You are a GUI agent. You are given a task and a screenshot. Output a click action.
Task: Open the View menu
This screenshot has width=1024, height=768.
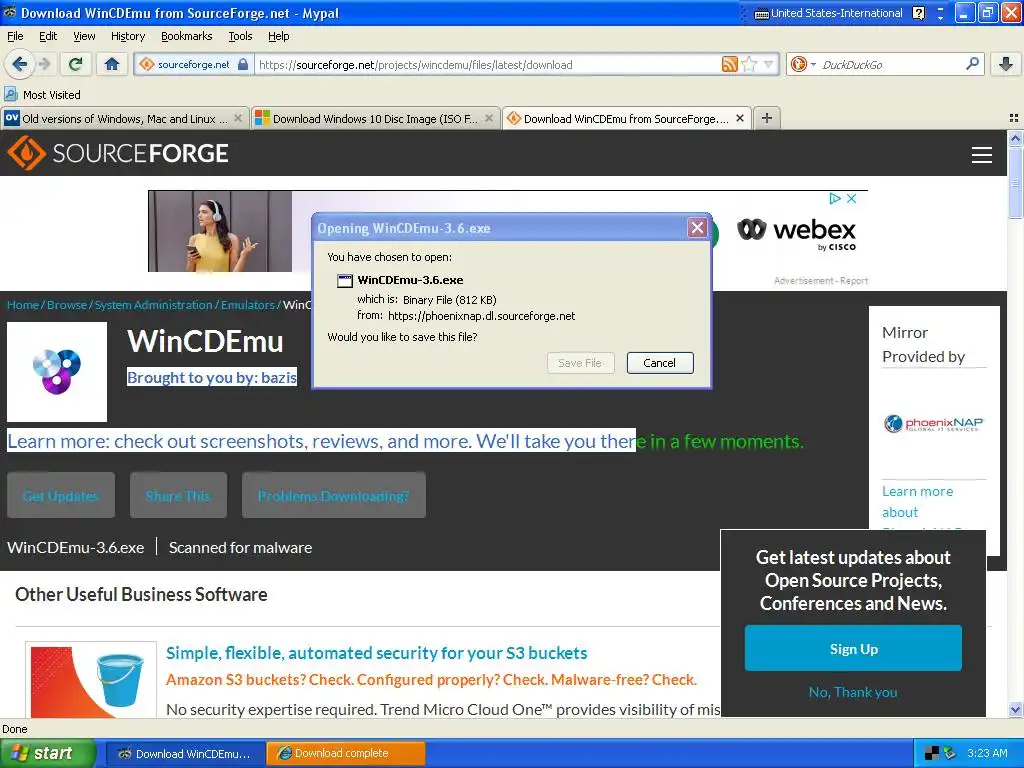(x=84, y=36)
